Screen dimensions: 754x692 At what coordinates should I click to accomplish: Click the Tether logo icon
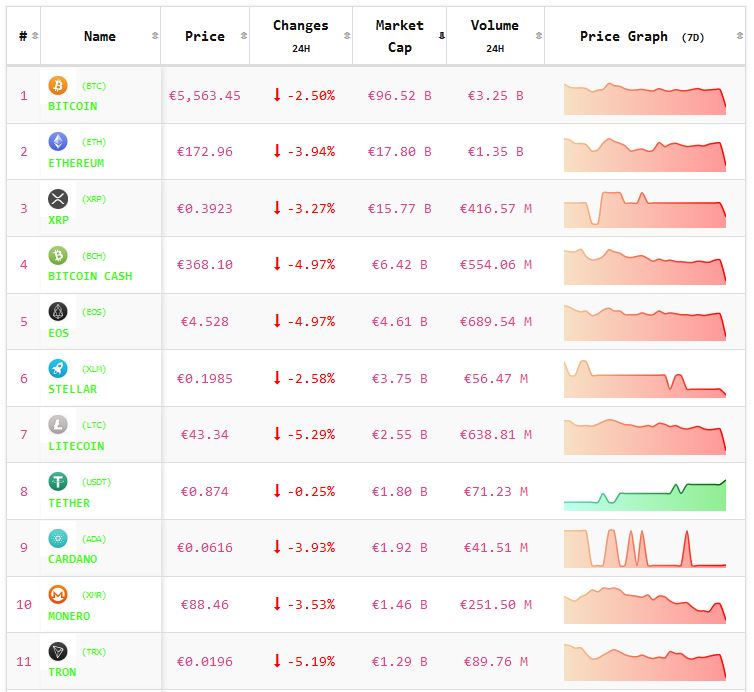pyautogui.click(x=58, y=482)
